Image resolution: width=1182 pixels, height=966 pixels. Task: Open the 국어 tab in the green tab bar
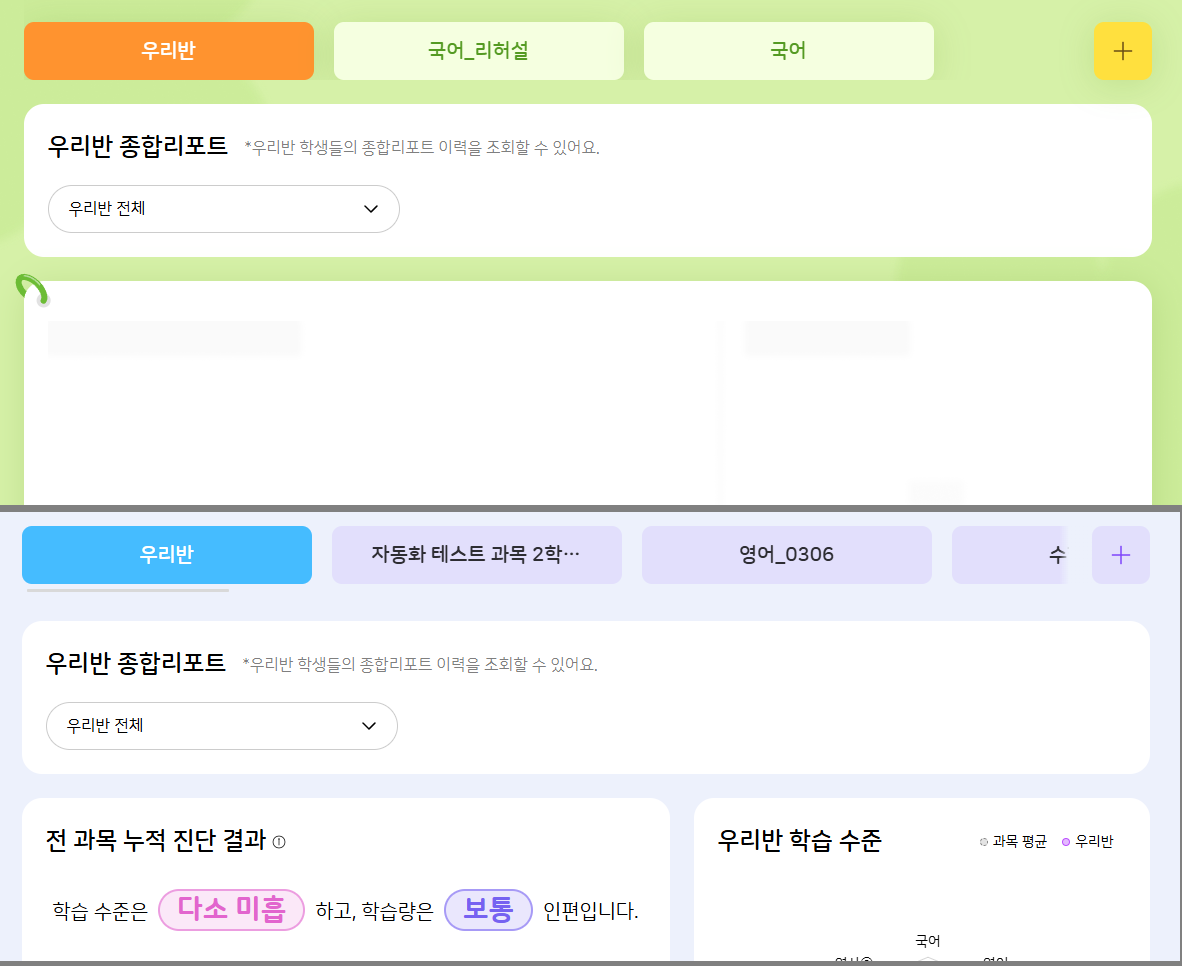[x=788, y=51]
